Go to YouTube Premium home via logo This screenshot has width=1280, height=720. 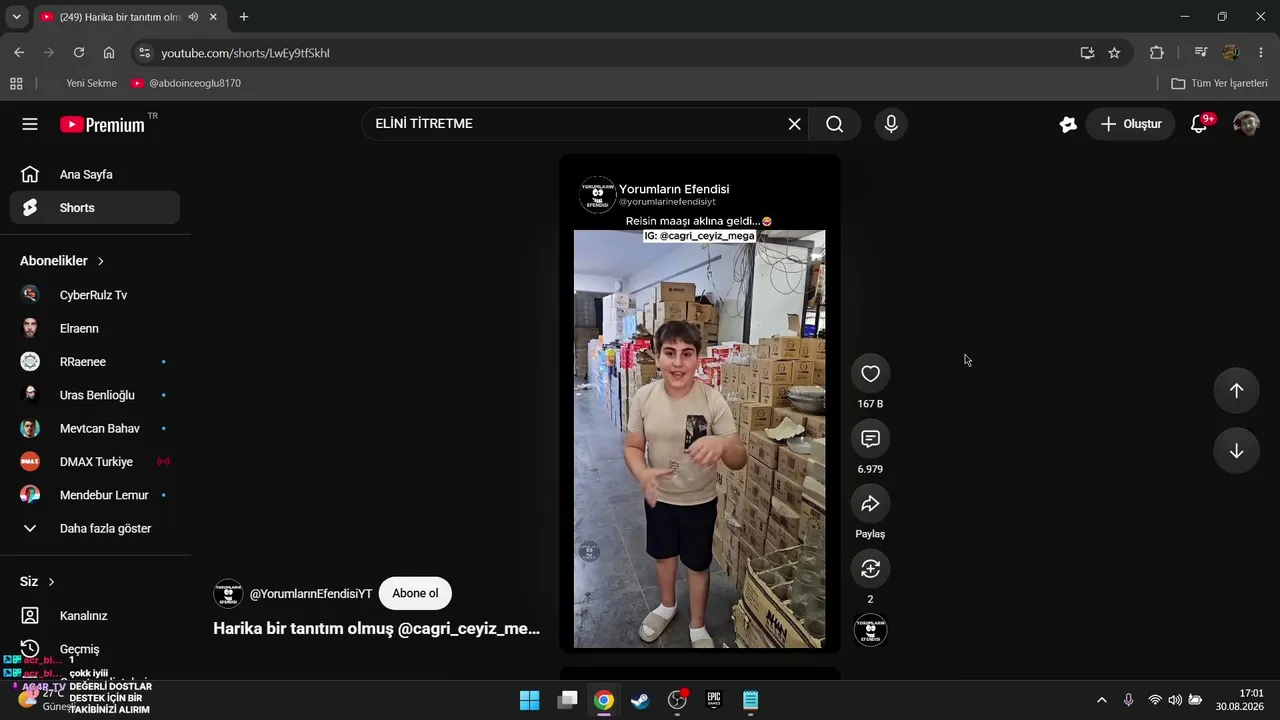click(102, 124)
